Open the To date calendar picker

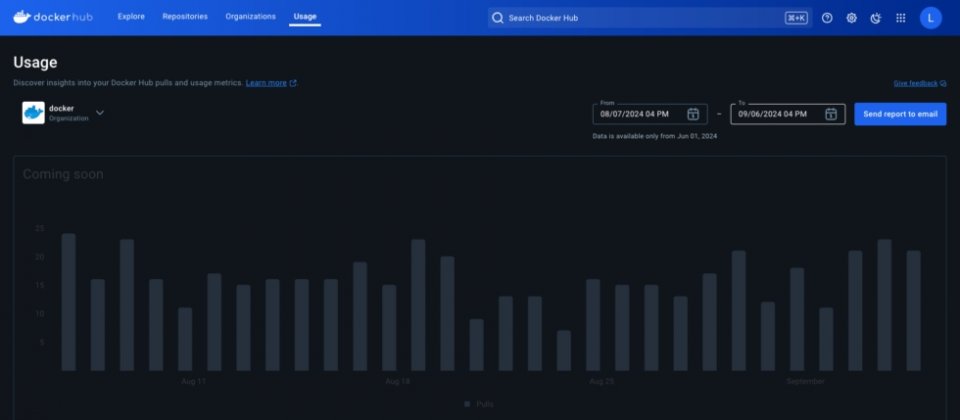(x=831, y=114)
